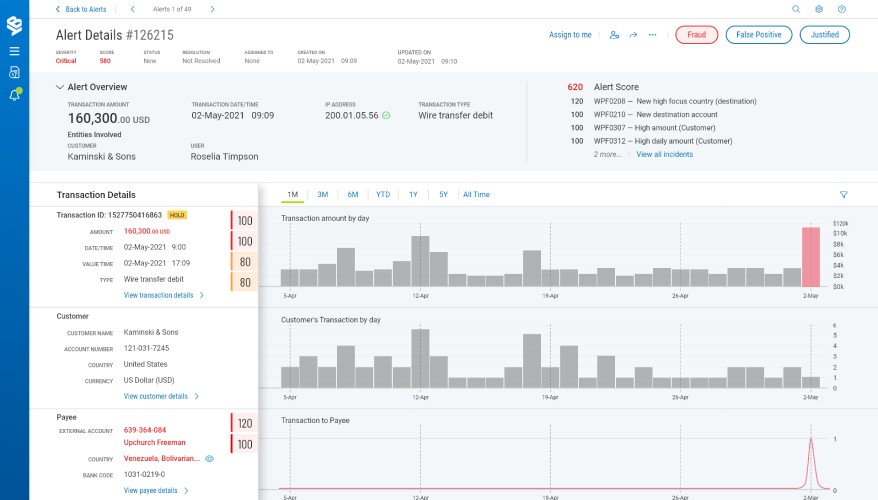Image resolution: width=878 pixels, height=500 pixels.
Task: Mark the alert as Fraud
Action: tap(696, 35)
